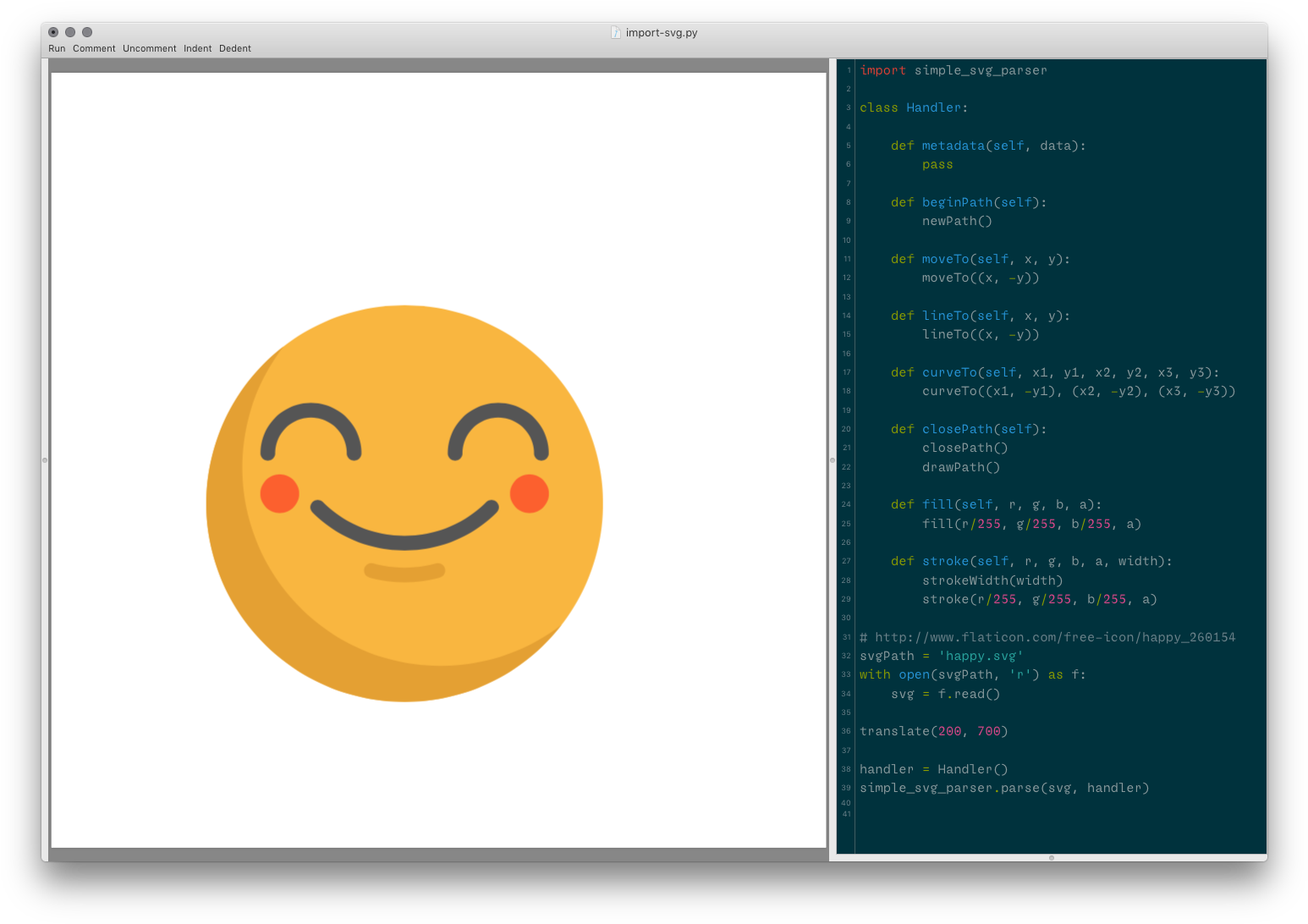The width and height of the screenshot is (1308, 924).
Task: Click the Run toolbar button
Action: tap(57, 48)
